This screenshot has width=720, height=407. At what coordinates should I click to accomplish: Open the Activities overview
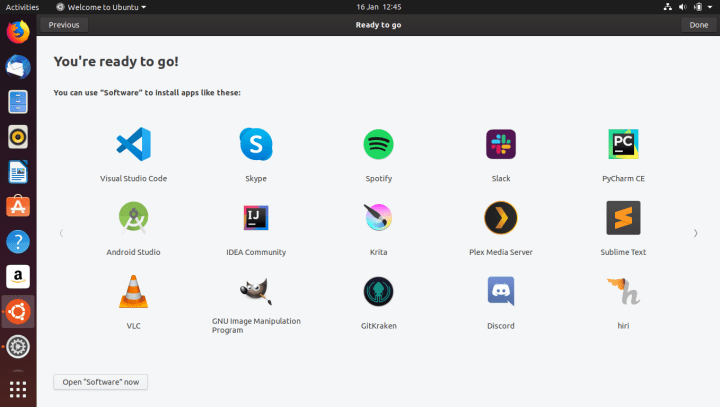(x=22, y=7)
